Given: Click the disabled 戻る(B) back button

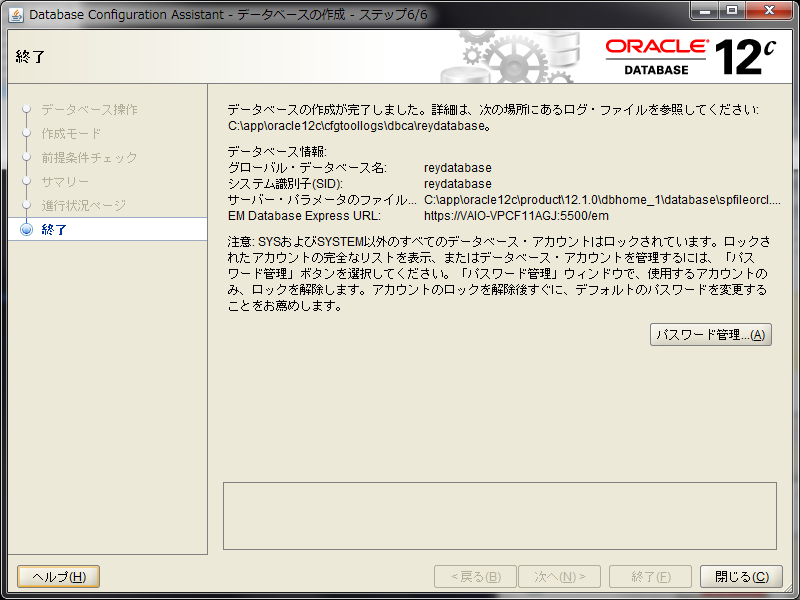Looking at the screenshot, I should (x=476, y=577).
